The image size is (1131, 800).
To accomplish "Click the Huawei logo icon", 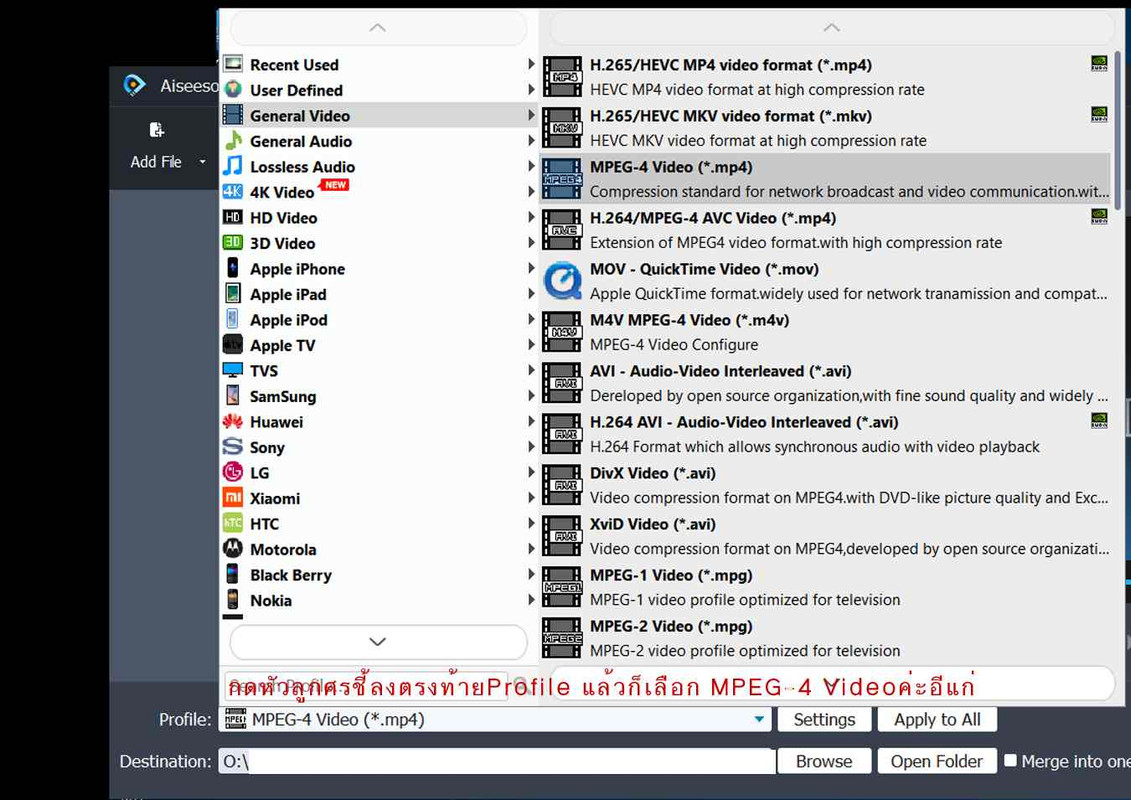I will pos(233,421).
